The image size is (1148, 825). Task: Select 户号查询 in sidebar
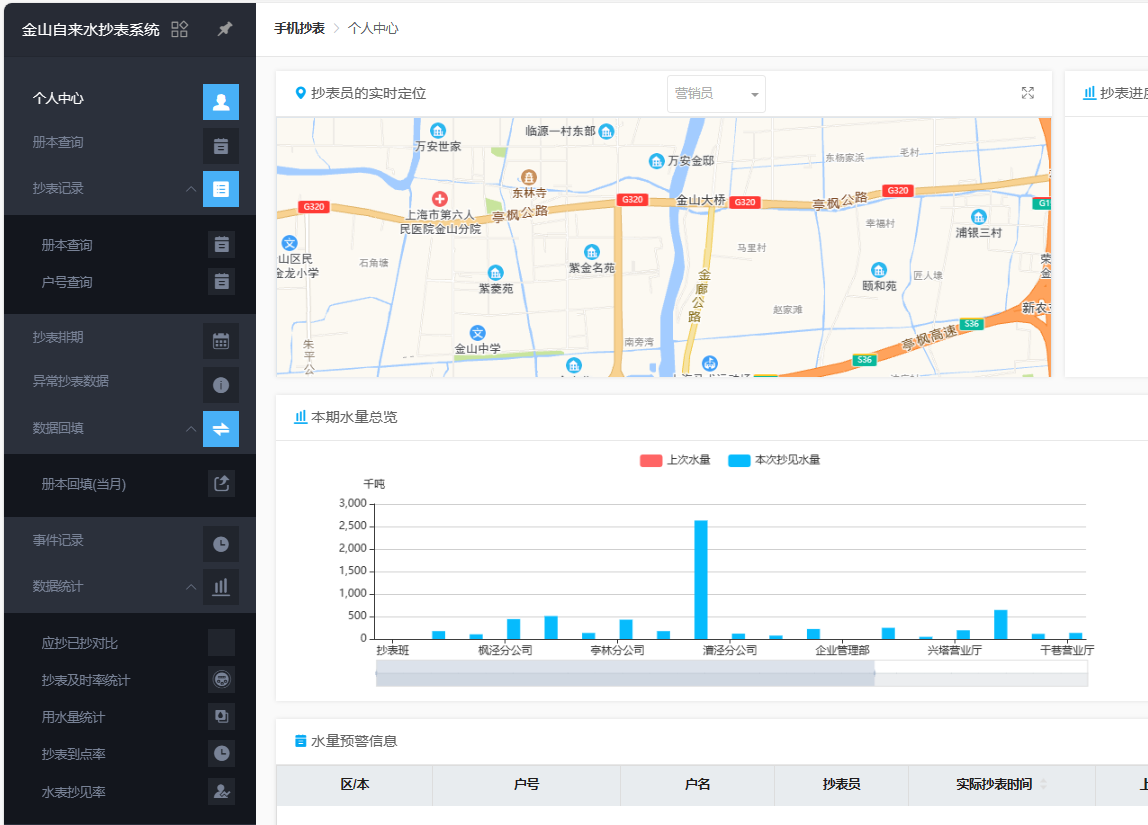click(x=67, y=282)
